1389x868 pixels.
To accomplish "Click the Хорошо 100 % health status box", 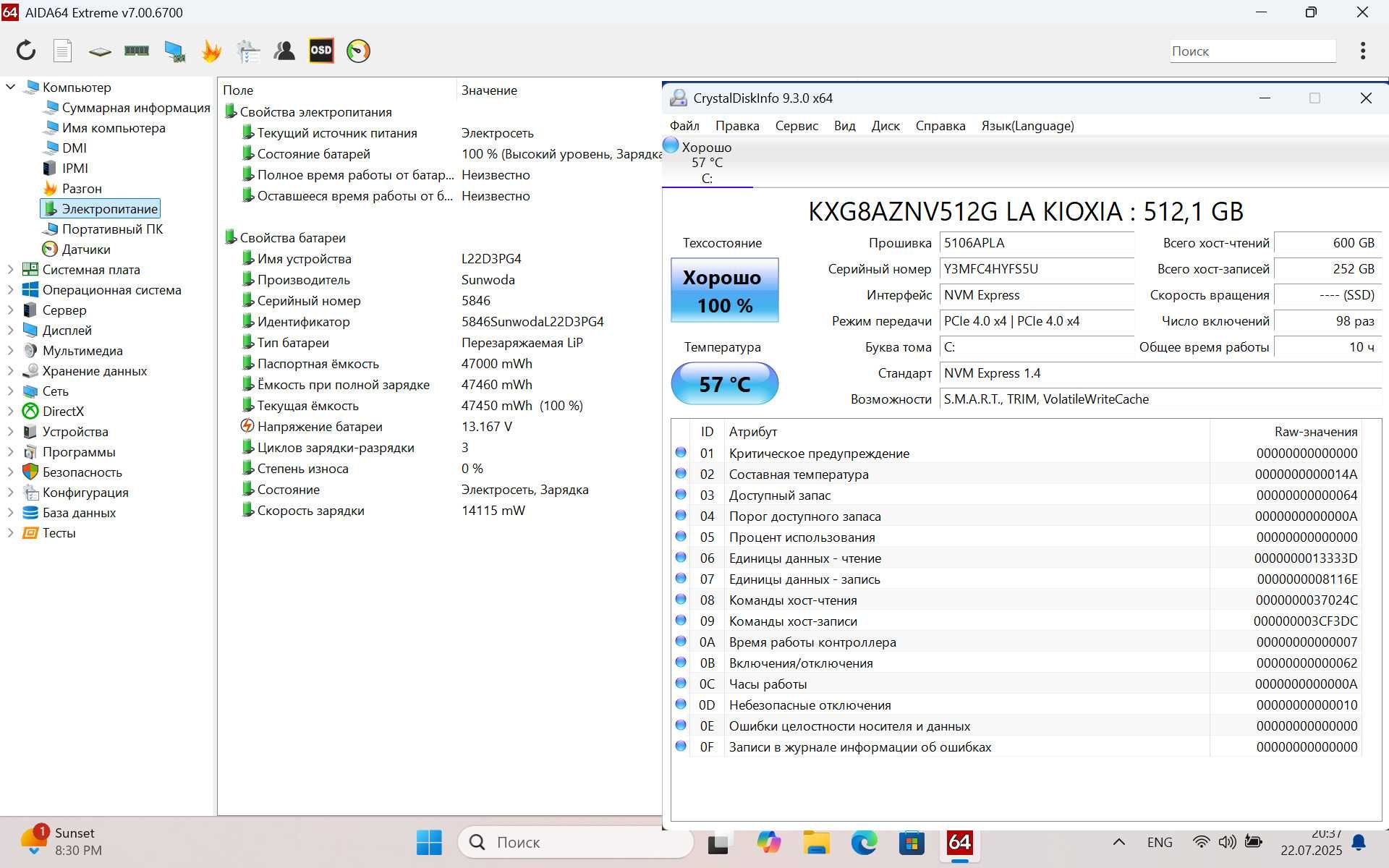I will click(724, 290).
